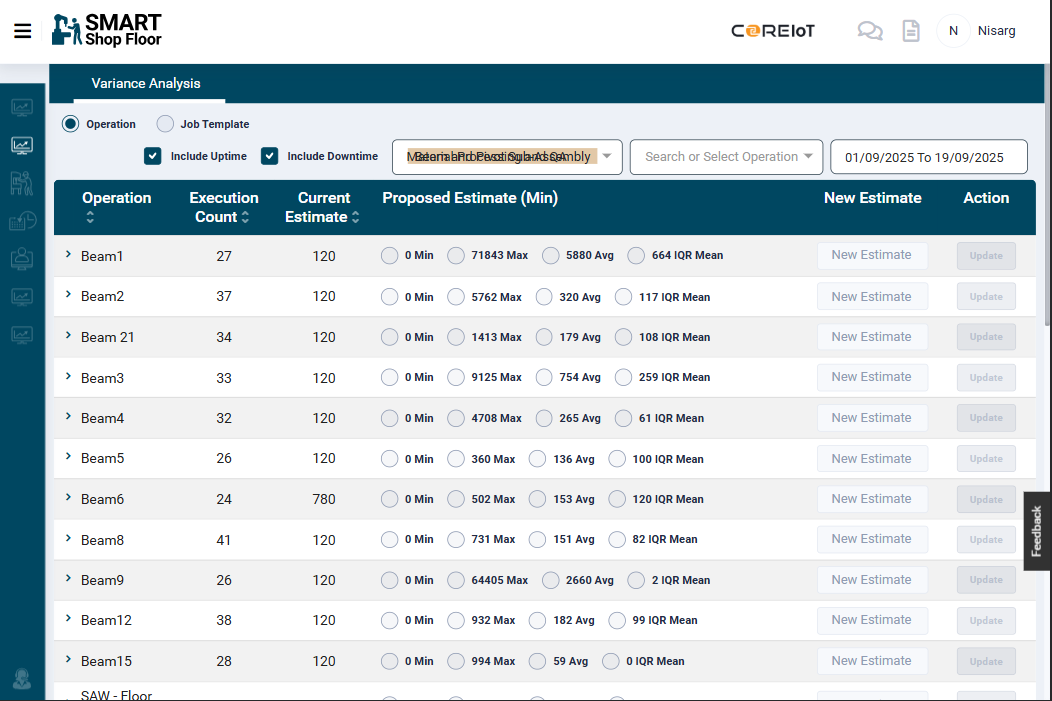1052x701 pixels.
Task: Open the Nisarg user profile menu
Action: tap(978, 31)
